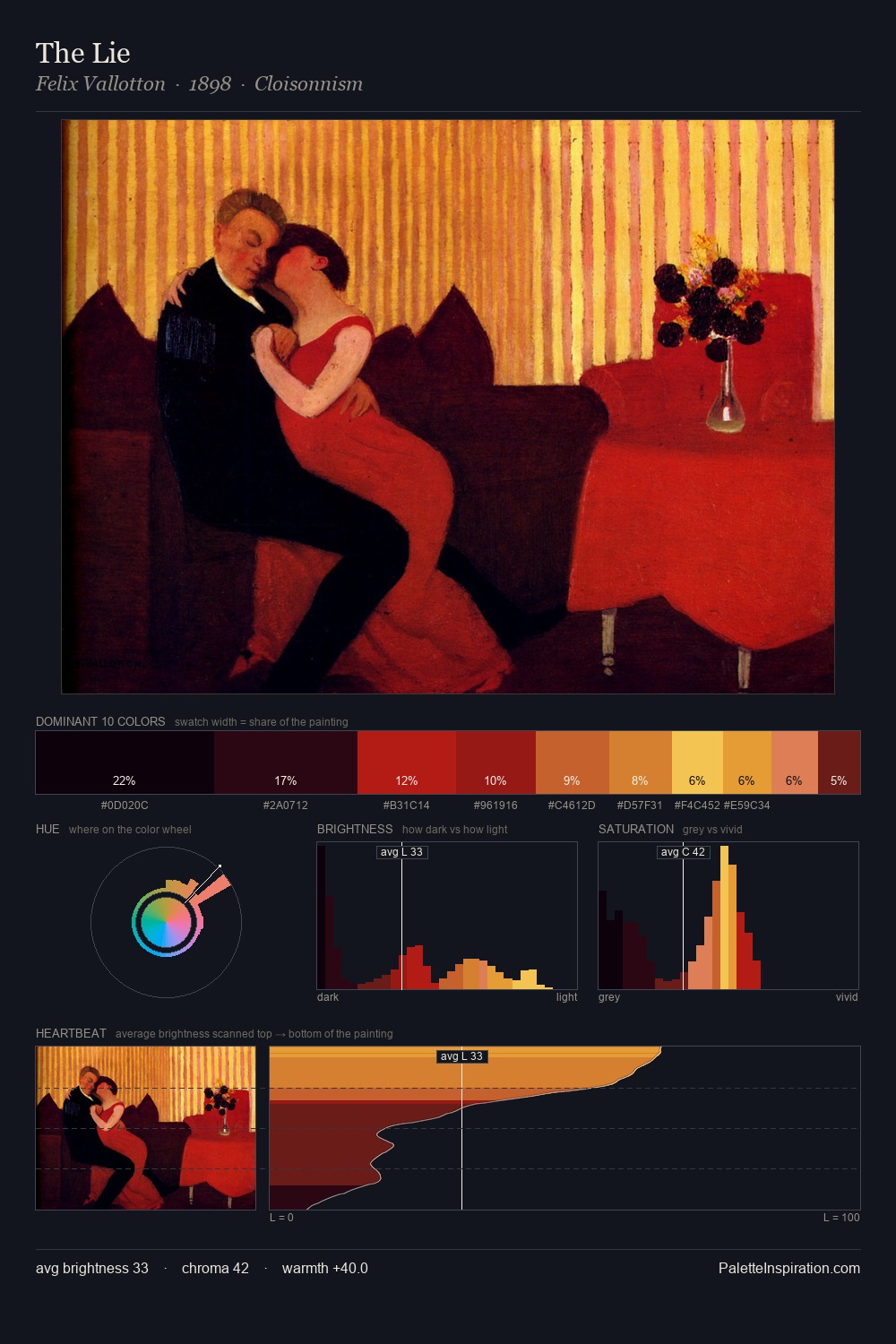Click the "DOMINANT 10 COLORS" heading
Screen dimensions: 896x1344
pos(100,721)
